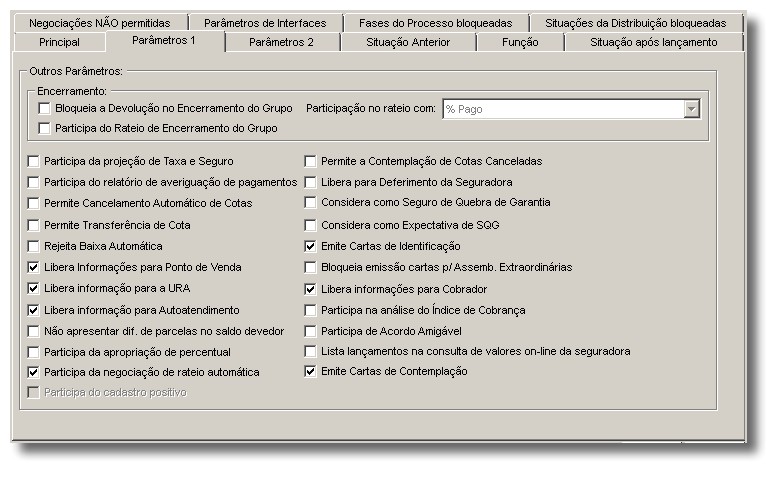This screenshot has width=767, height=493.
Task: Check Participa do Rateio de Encerramento do Grupo
Action: [44, 128]
